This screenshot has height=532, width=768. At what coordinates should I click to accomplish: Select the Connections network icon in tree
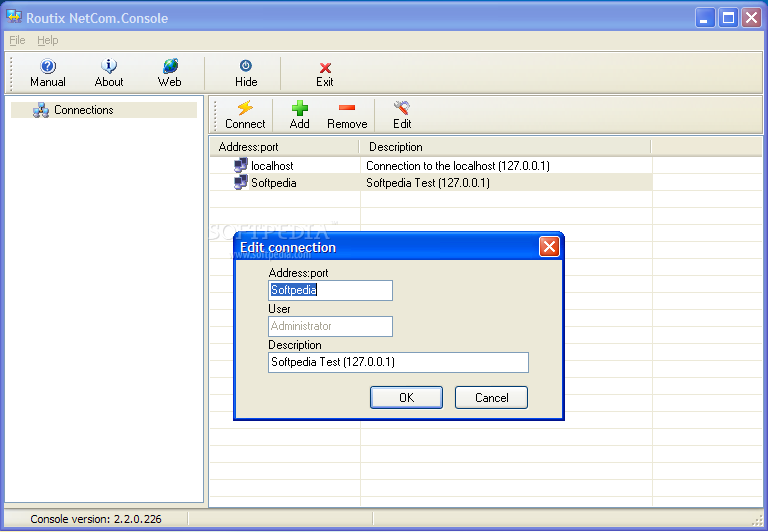click(41, 110)
